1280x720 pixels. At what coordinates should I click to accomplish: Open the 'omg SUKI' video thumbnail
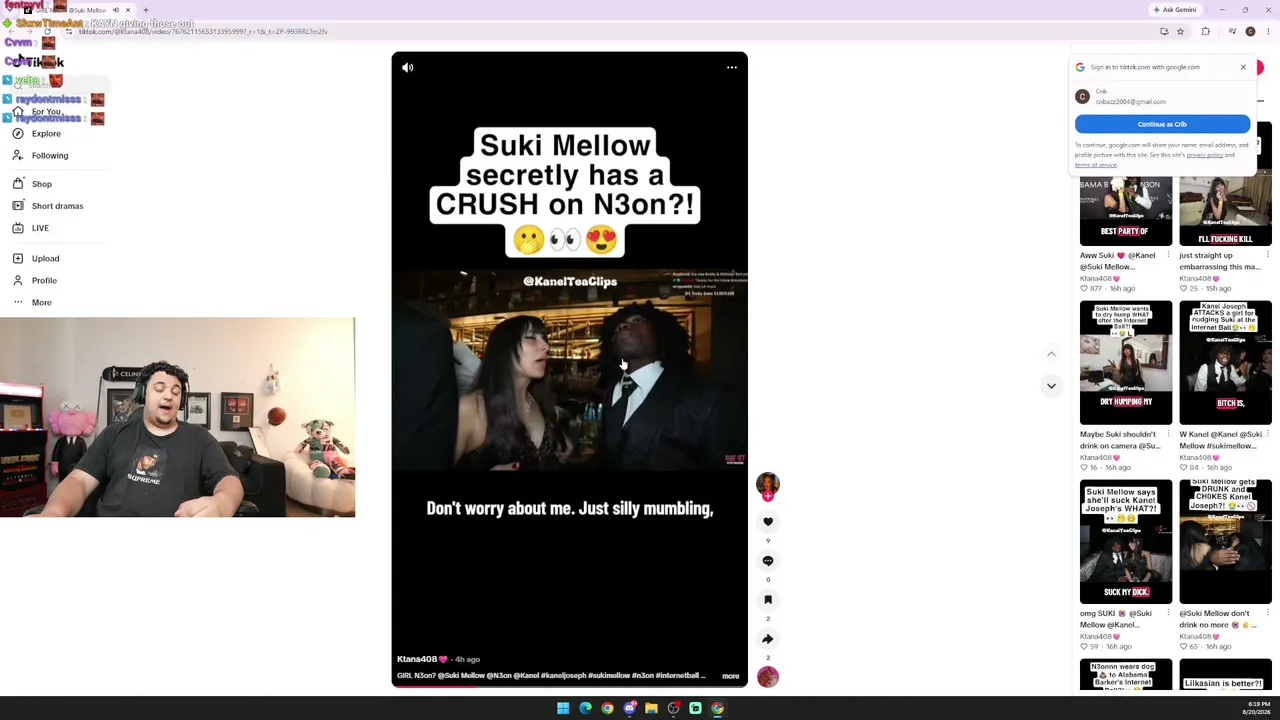[1126, 542]
